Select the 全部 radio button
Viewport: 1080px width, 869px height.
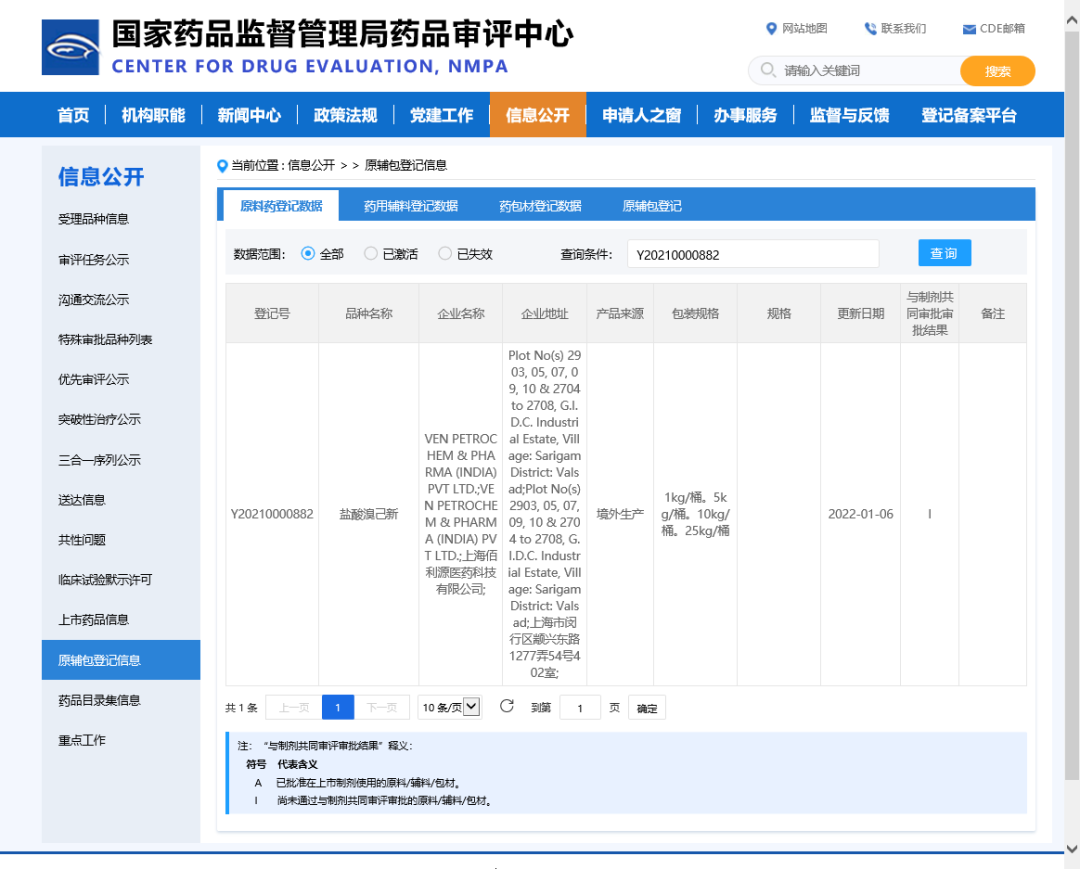(x=308, y=254)
